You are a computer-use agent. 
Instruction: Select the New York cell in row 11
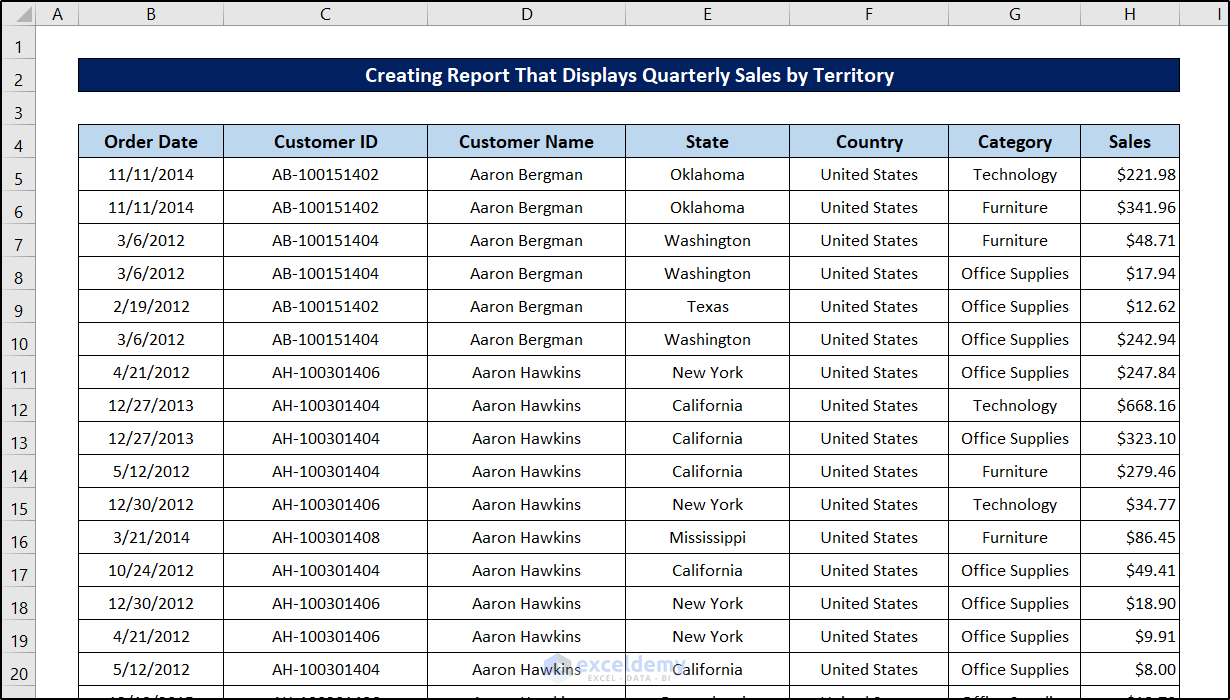tap(707, 372)
